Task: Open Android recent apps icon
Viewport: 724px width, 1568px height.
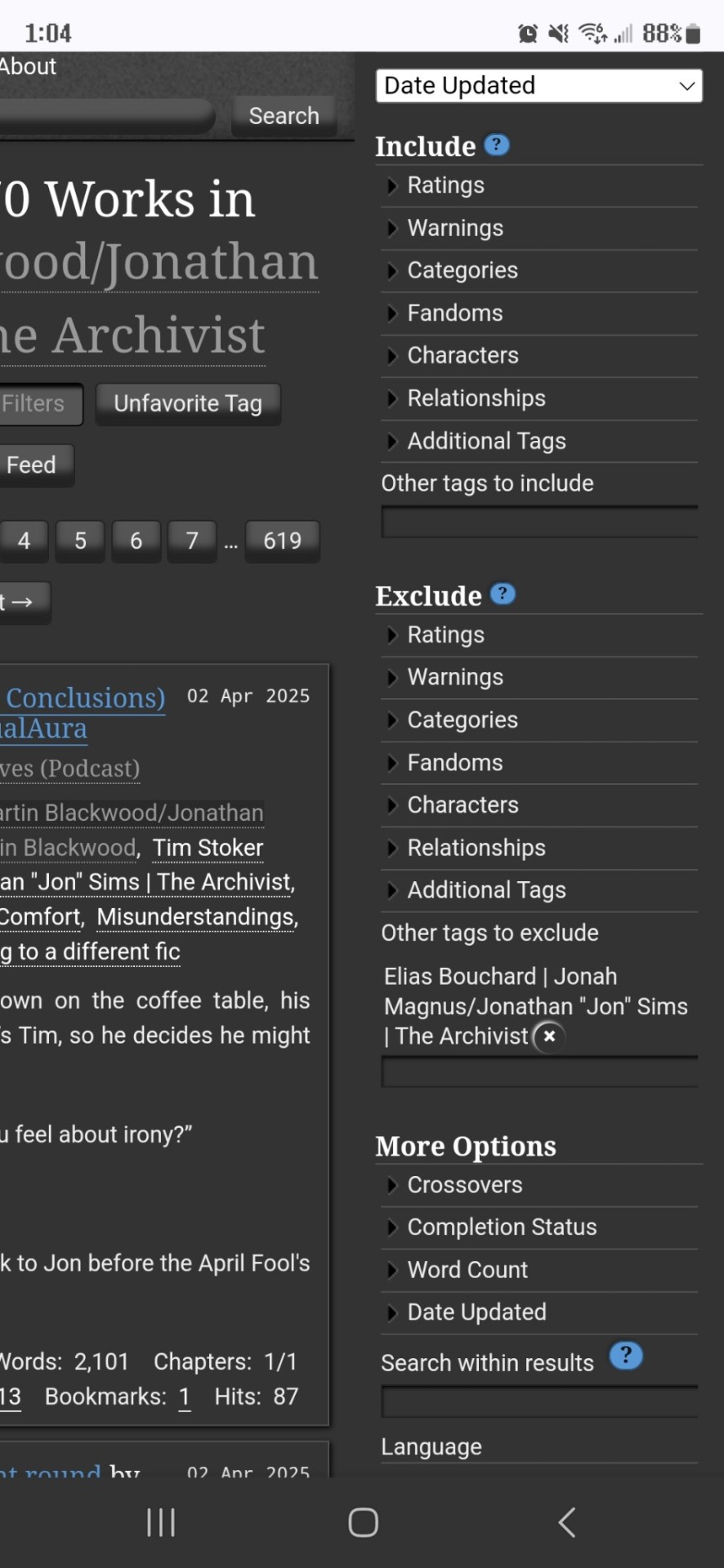Action: pyautogui.click(x=161, y=1522)
